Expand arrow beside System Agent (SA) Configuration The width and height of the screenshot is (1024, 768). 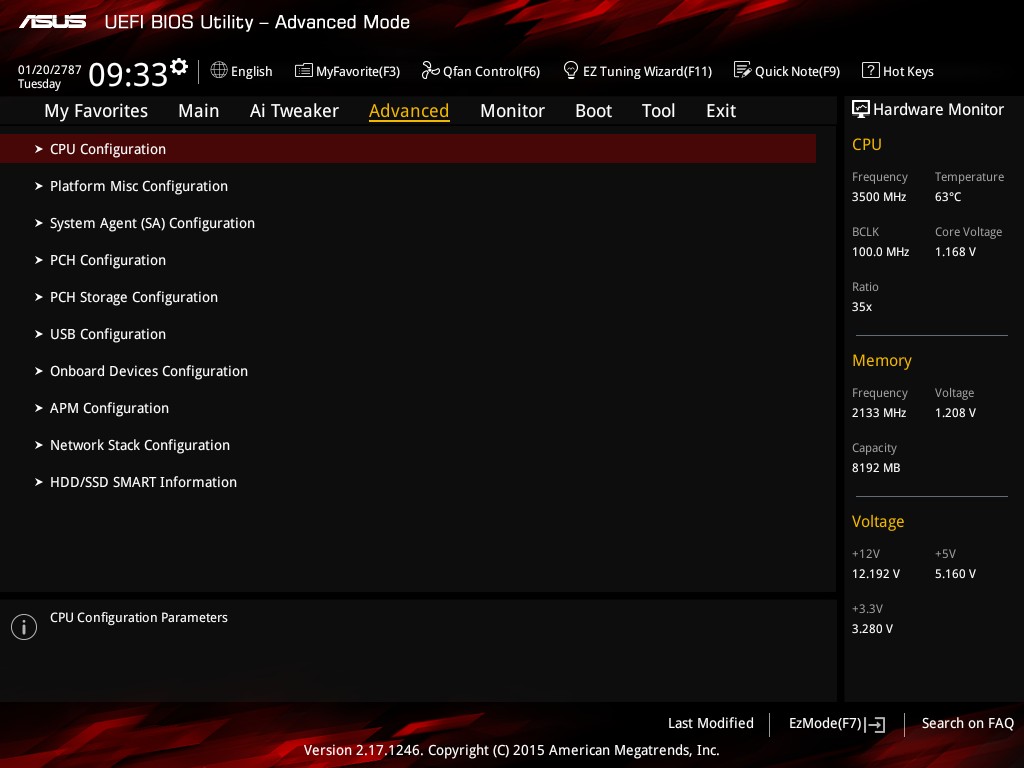click(39, 223)
